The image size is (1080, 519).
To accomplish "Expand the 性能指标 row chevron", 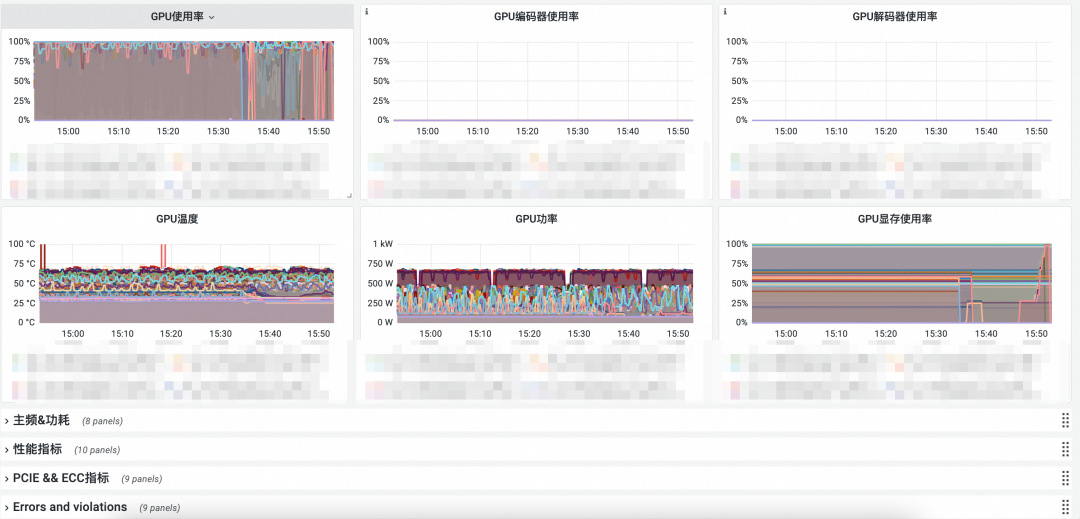I will 7,450.
